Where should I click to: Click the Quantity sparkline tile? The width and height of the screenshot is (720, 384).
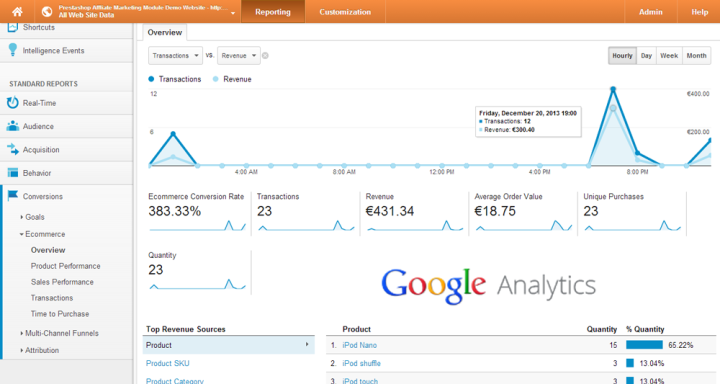click(197, 284)
